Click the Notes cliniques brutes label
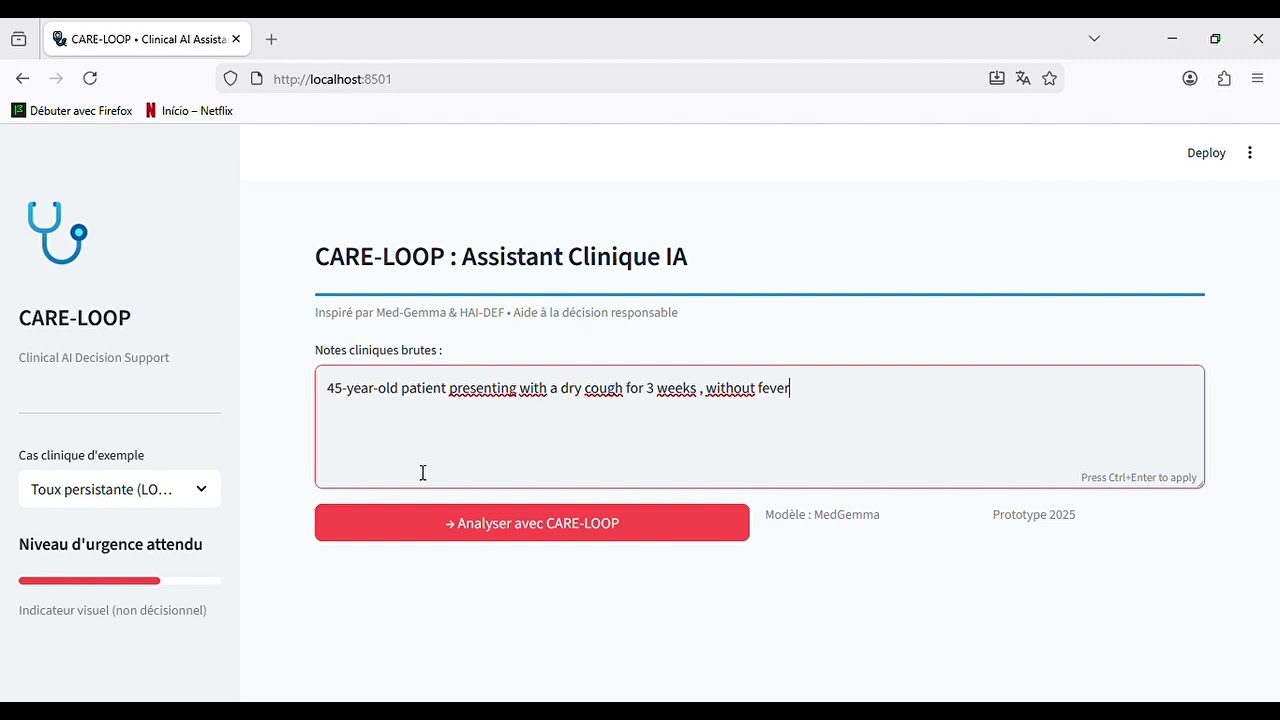This screenshot has width=1280, height=720. [378, 351]
